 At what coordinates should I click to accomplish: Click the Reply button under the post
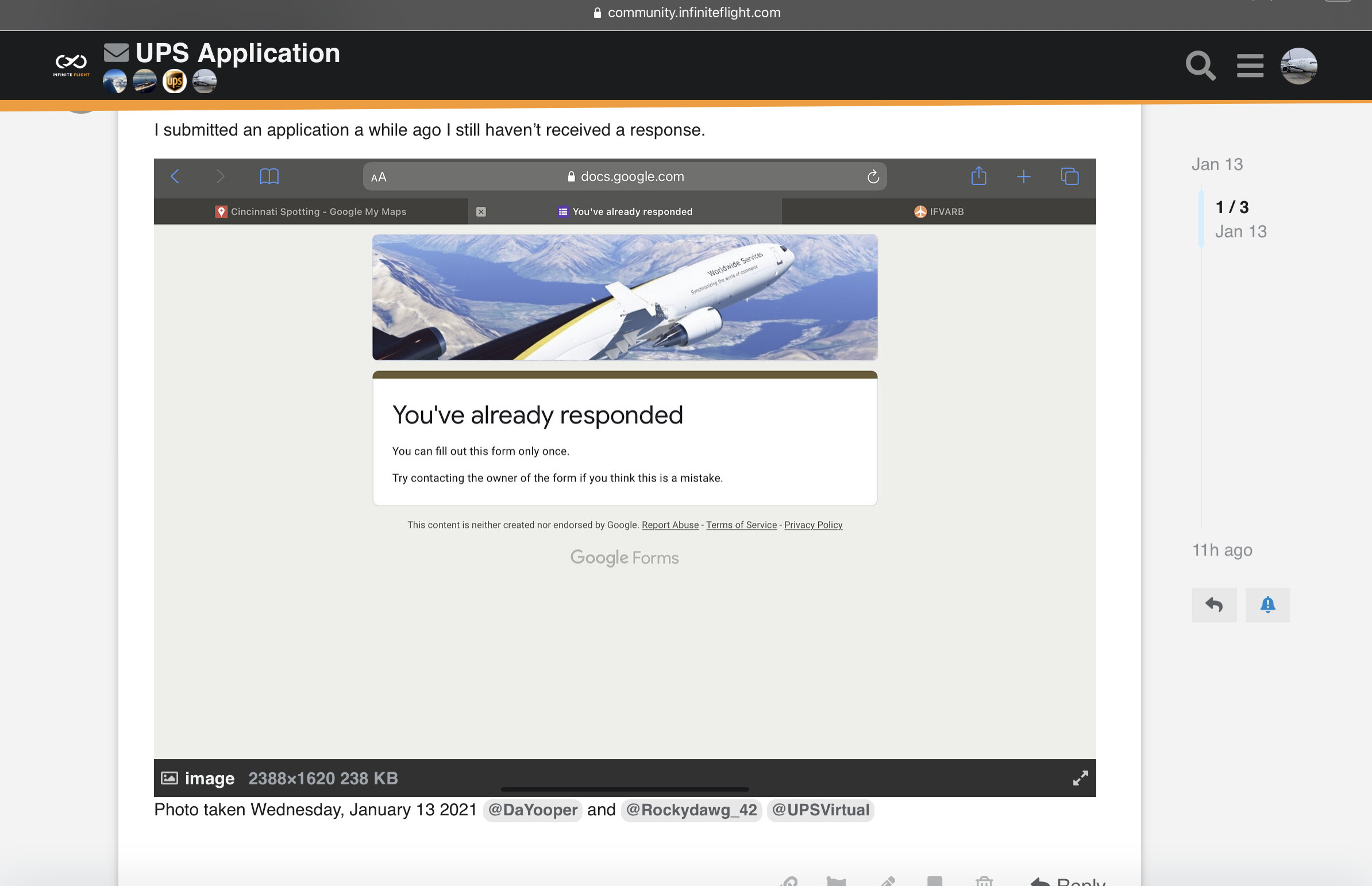click(1069, 881)
